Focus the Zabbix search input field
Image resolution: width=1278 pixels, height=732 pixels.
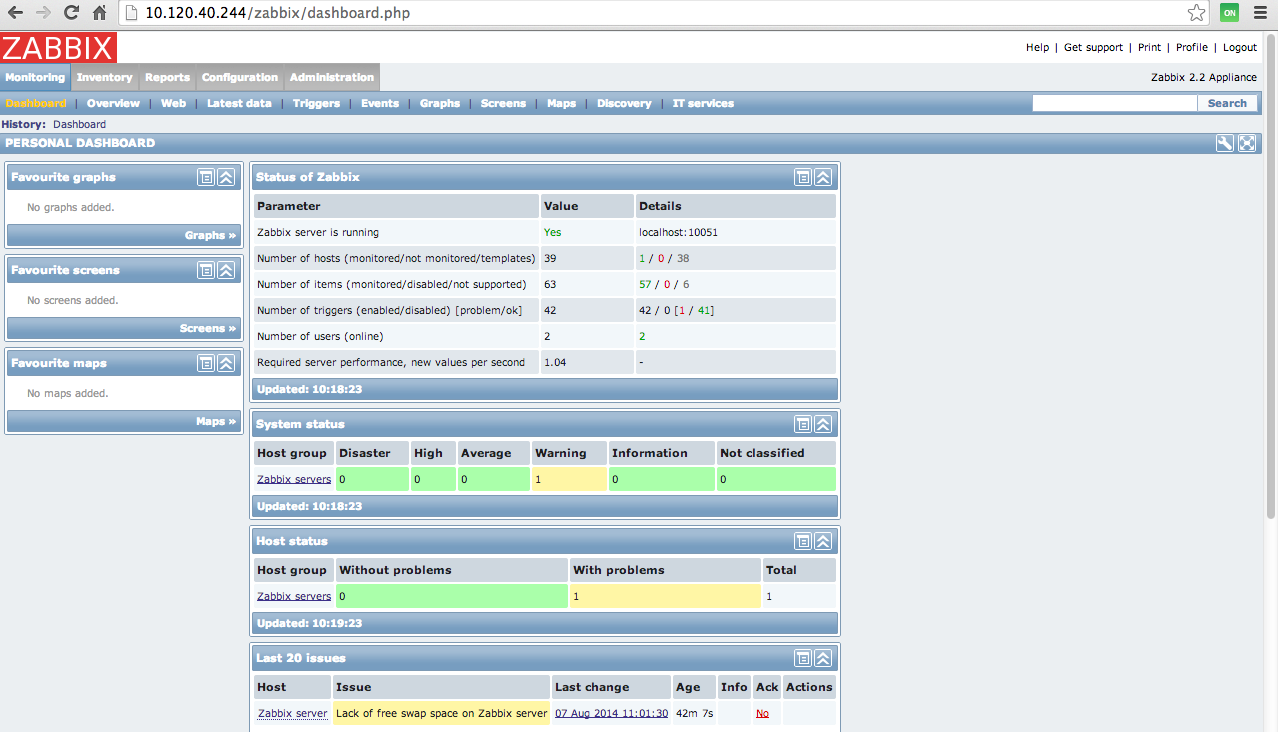coord(1114,103)
